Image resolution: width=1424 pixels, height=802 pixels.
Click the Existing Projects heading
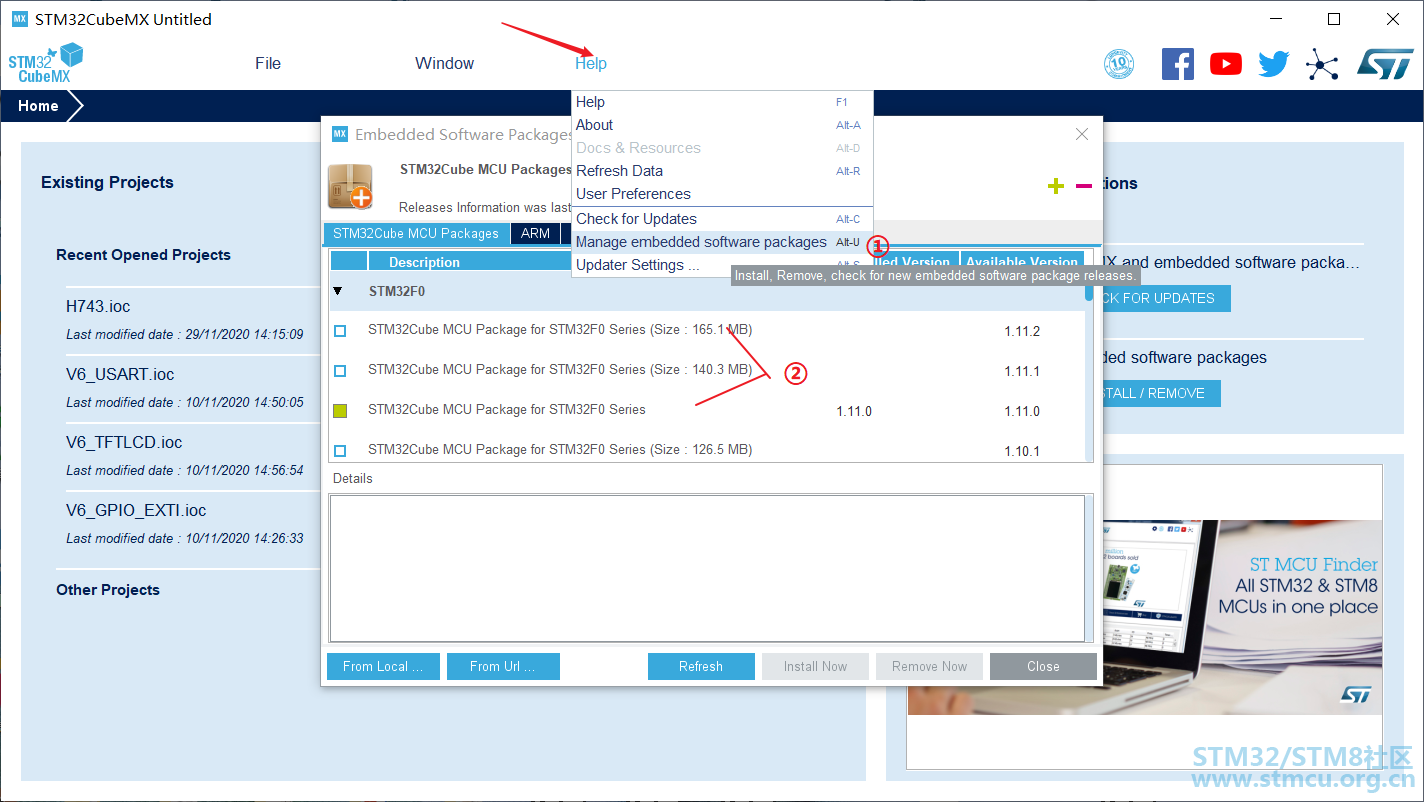107,182
